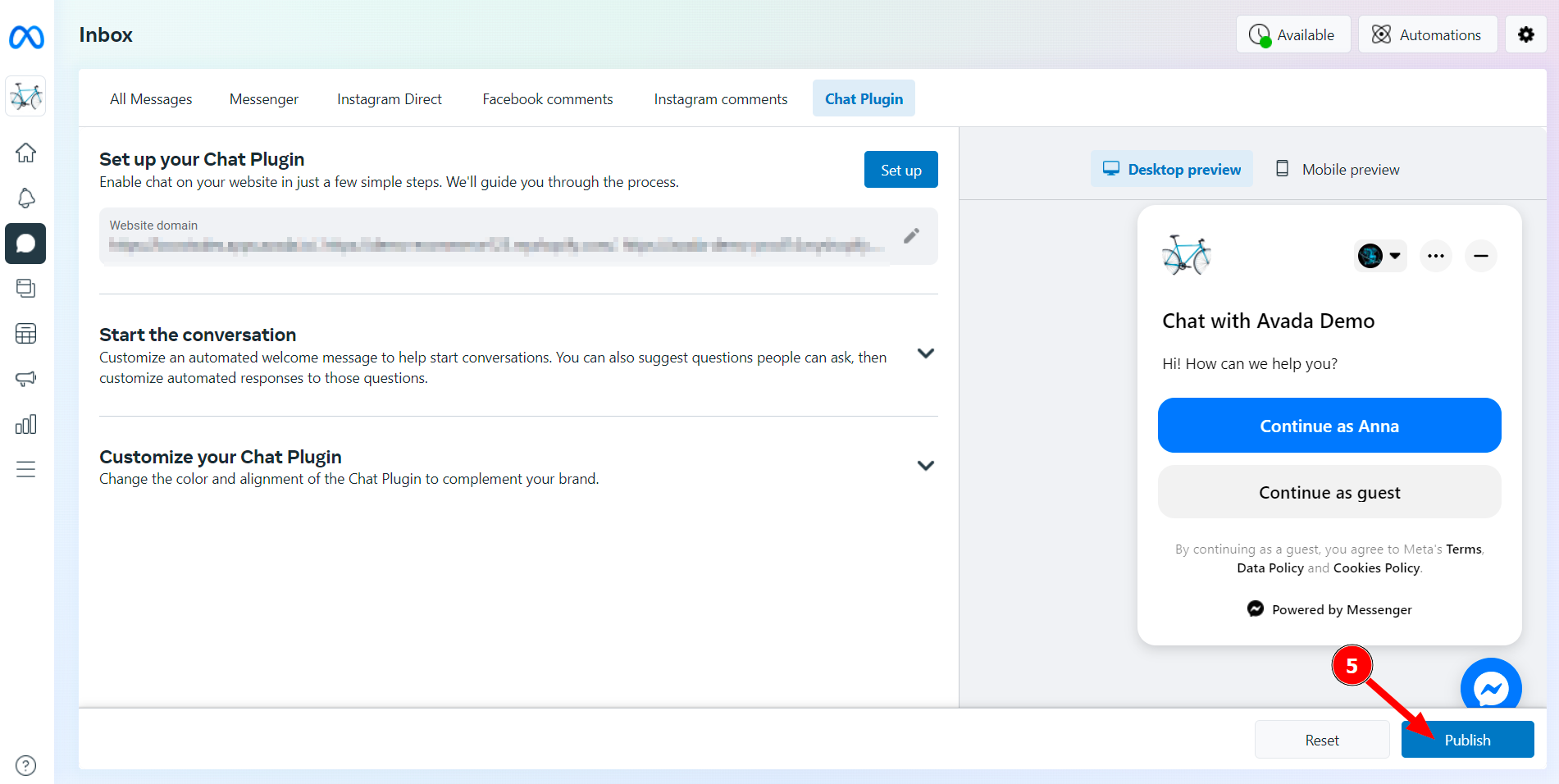This screenshot has width=1559, height=784.
Task: Open All tools hamburger menu
Action: point(25,469)
